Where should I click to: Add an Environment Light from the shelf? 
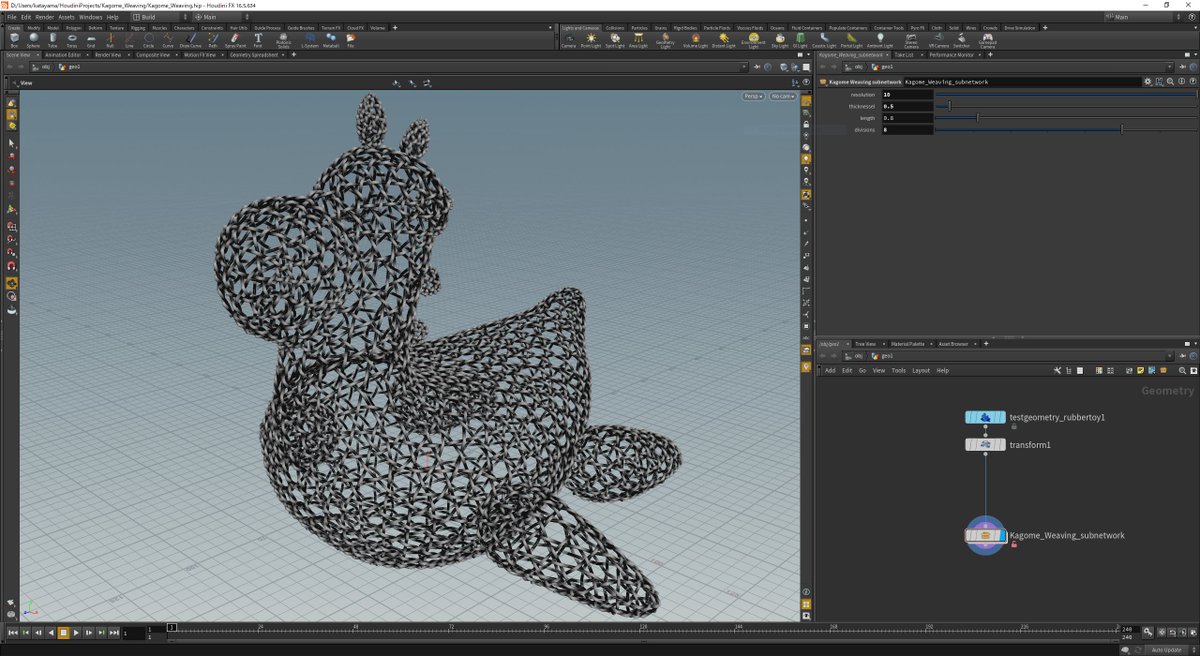coord(754,39)
